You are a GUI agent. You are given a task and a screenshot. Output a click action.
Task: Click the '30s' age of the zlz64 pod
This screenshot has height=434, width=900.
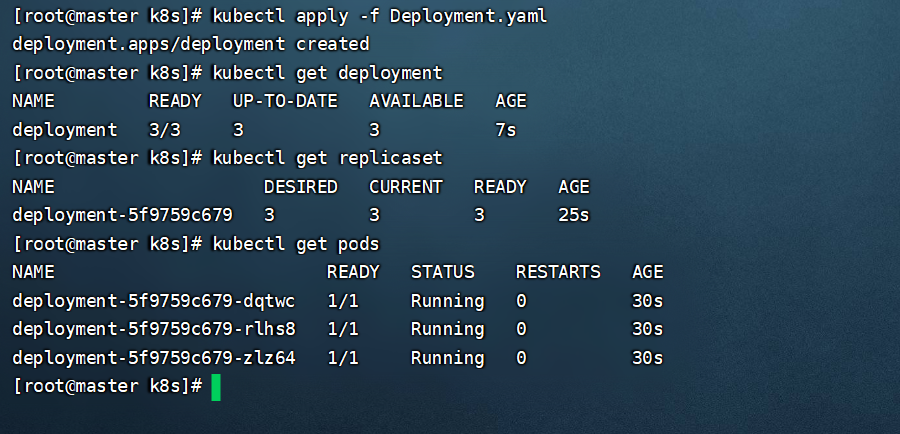[647, 358]
